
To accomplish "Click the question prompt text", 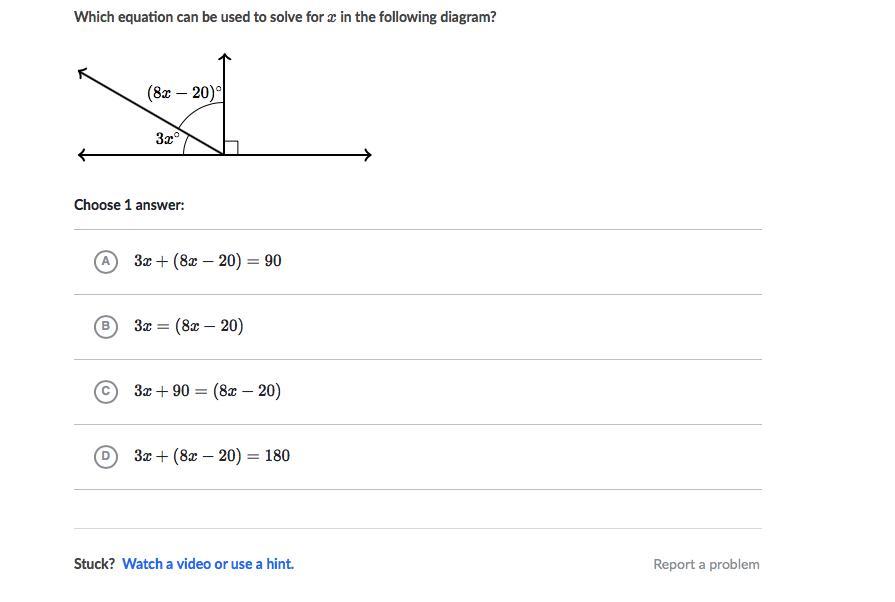I will point(285,17).
